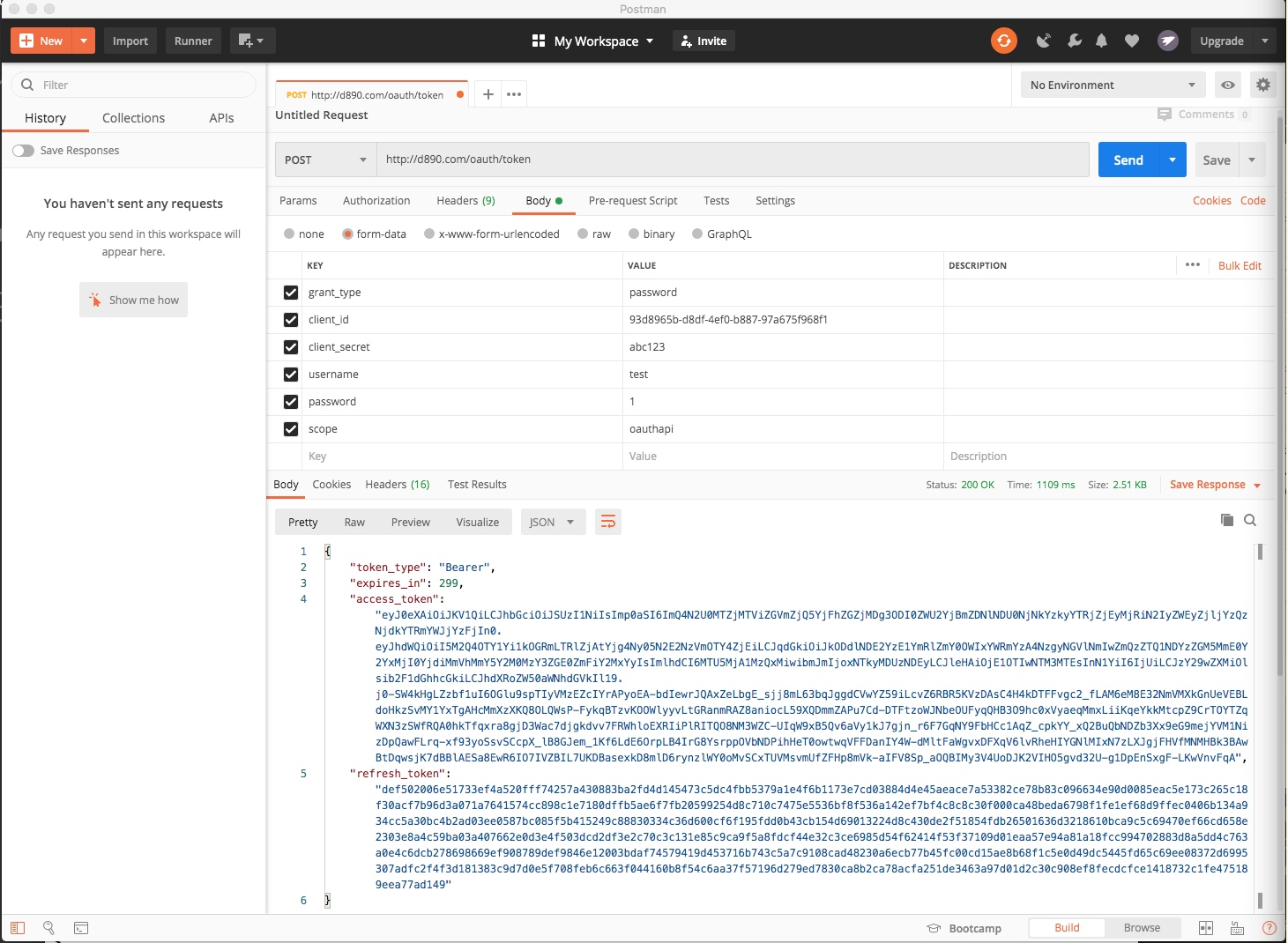Select the raw body type
The width and height of the screenshot is (1288, 943).
click(583, 234)
